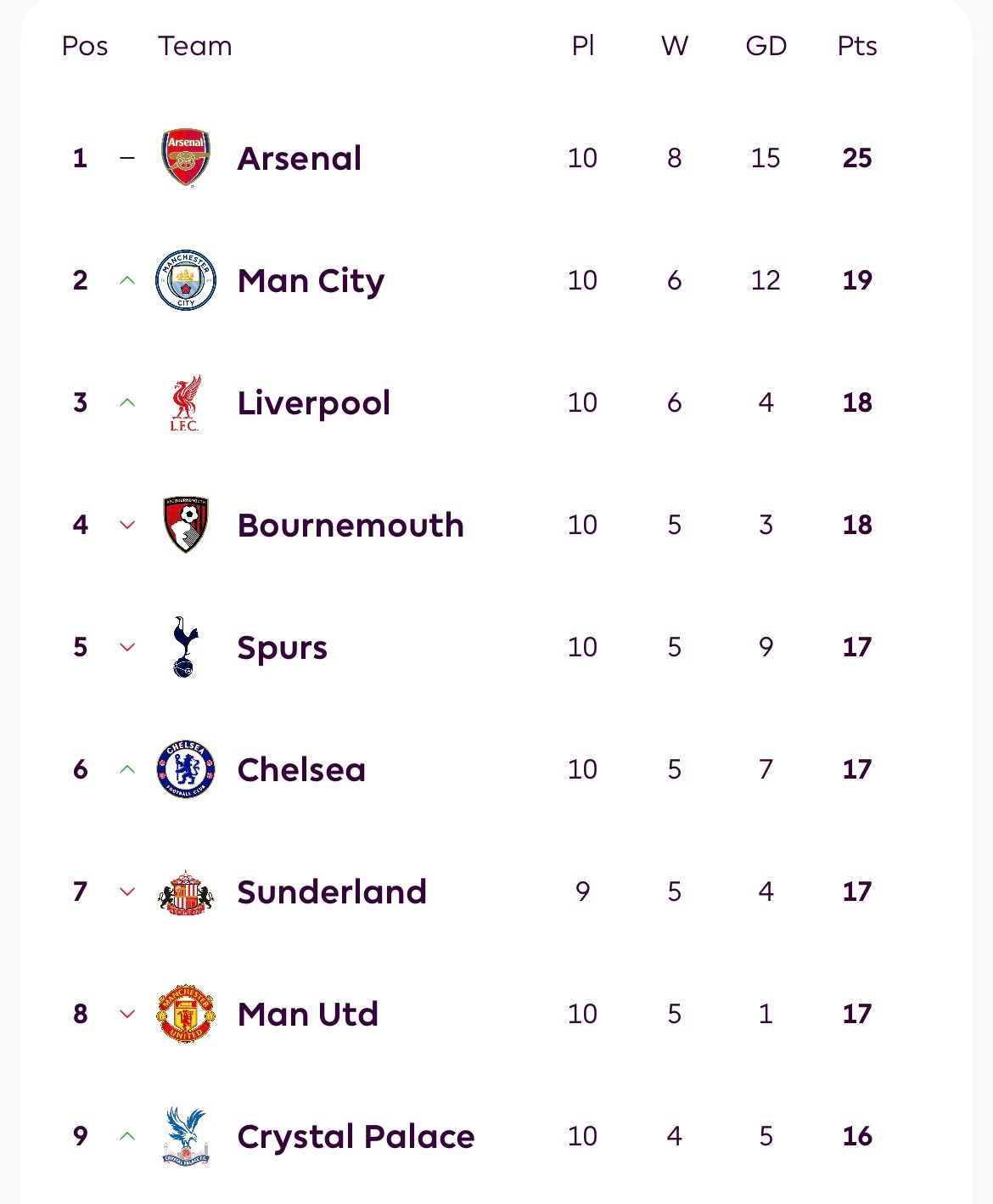Viewport: 993px width, 1204px height.
Task: Click the W column header
Action: [x=675, y=46]
